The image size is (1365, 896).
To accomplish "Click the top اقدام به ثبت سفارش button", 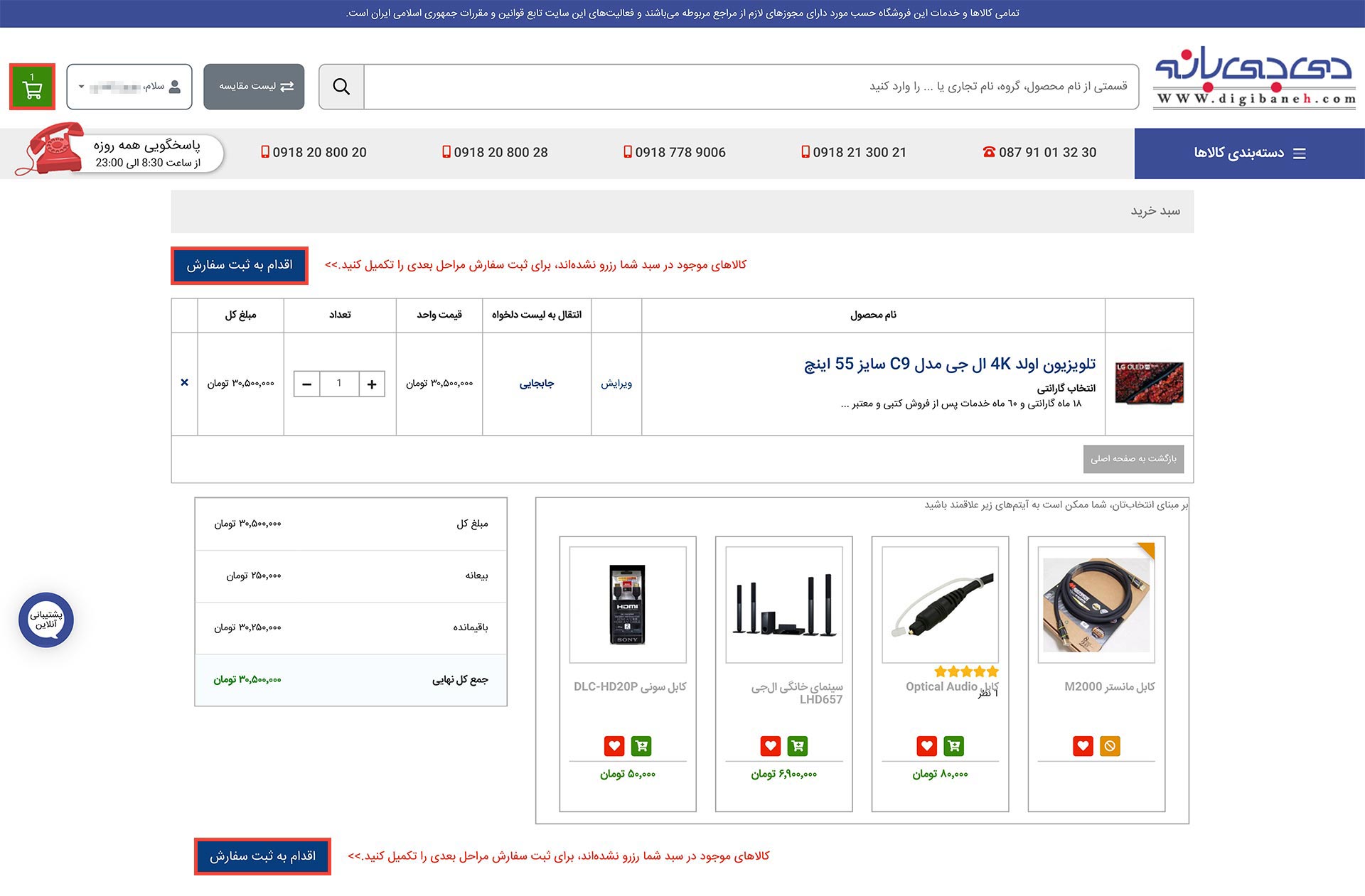I will (x=239, y=265).
